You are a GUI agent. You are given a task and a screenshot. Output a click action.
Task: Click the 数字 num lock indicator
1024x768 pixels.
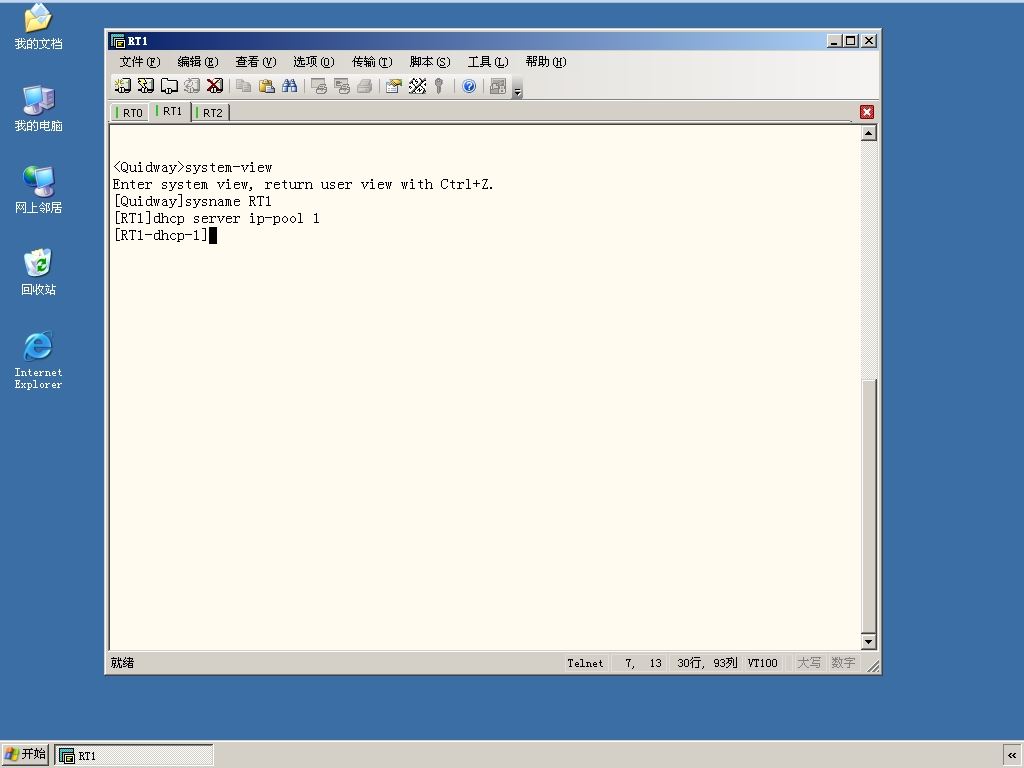[x=843, y=664]
